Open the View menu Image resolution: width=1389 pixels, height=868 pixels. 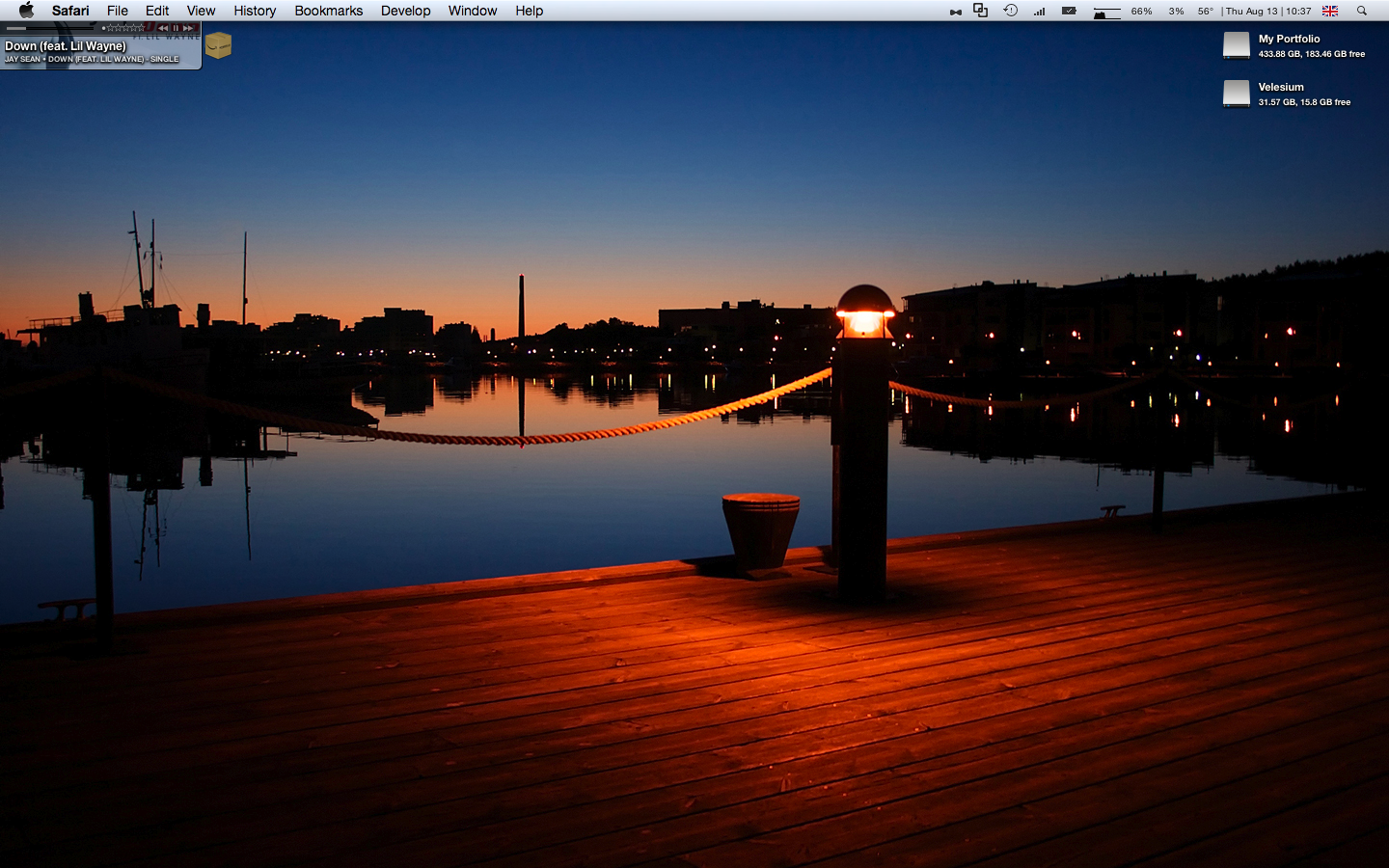pyautogui.click(x=201, y=11)
